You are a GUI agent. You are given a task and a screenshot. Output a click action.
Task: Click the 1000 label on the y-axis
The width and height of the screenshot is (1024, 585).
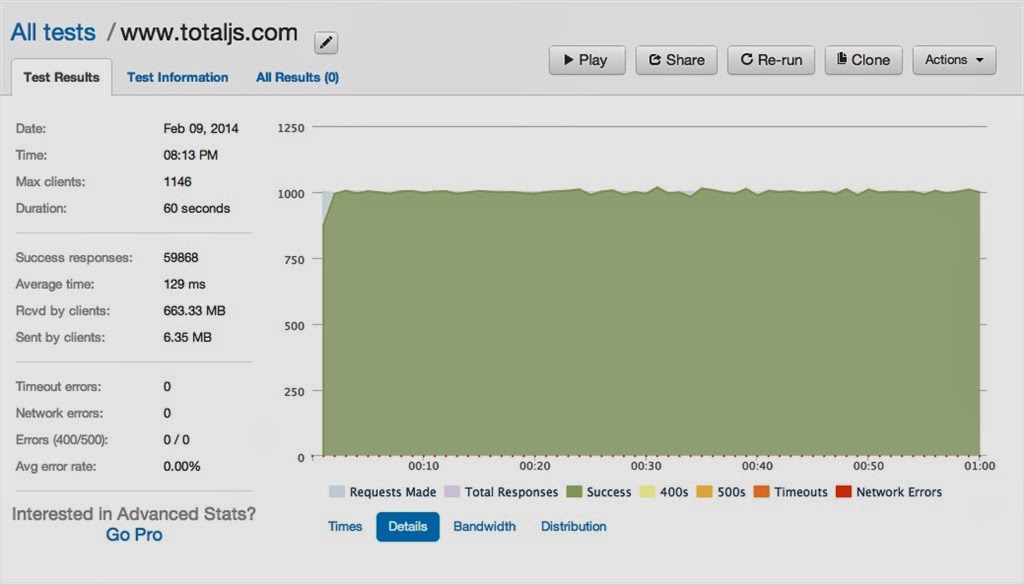(x=291, y=194)
